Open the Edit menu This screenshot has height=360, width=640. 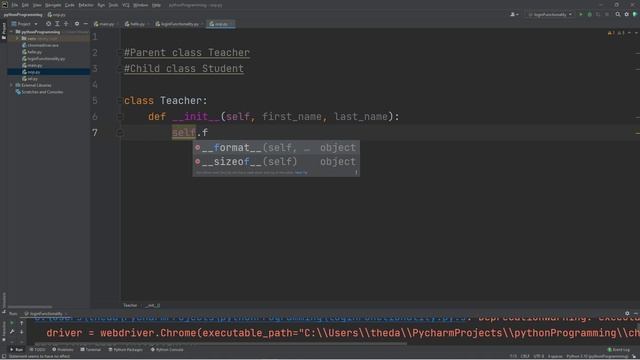25,5
